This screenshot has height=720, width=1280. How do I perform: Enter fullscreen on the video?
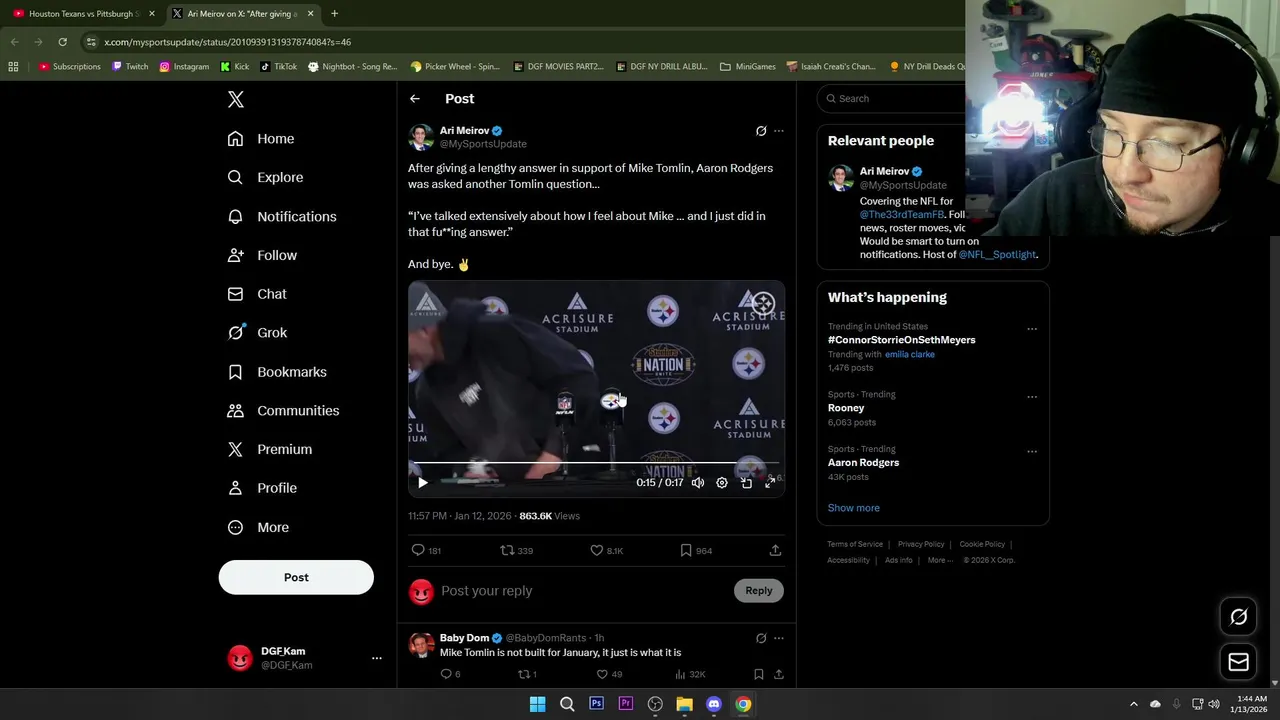click(770, 483)
